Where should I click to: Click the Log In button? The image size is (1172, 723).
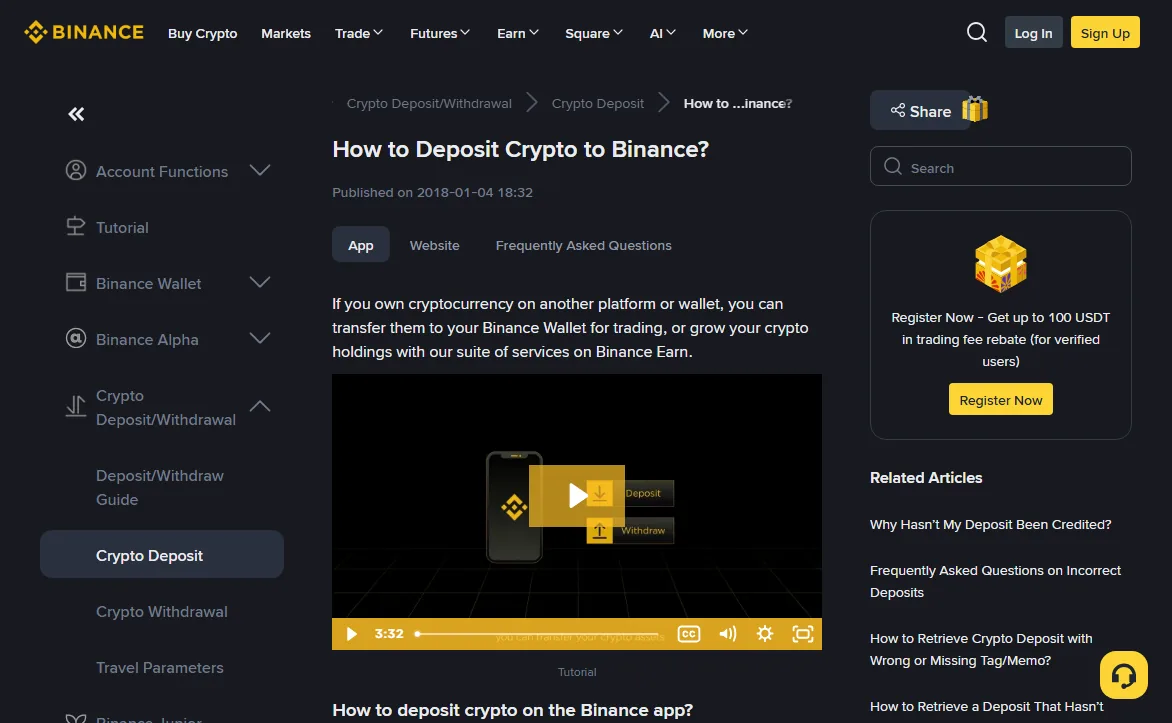click(1033, 33)
